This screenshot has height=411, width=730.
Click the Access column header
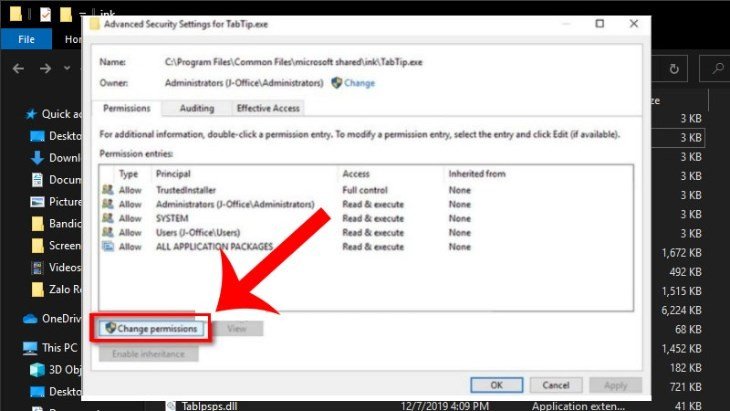[355, 174]
